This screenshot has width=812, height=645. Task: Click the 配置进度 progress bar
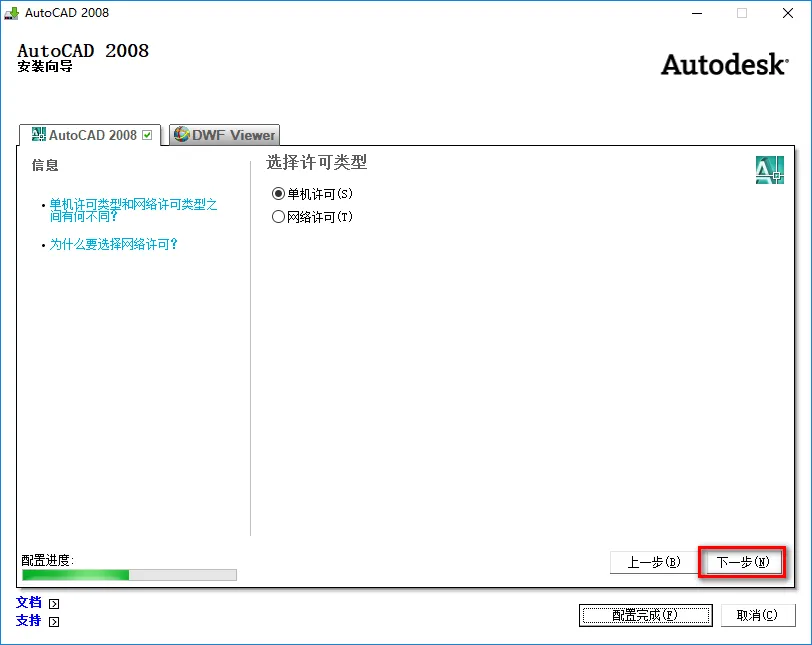click(129, 575)
